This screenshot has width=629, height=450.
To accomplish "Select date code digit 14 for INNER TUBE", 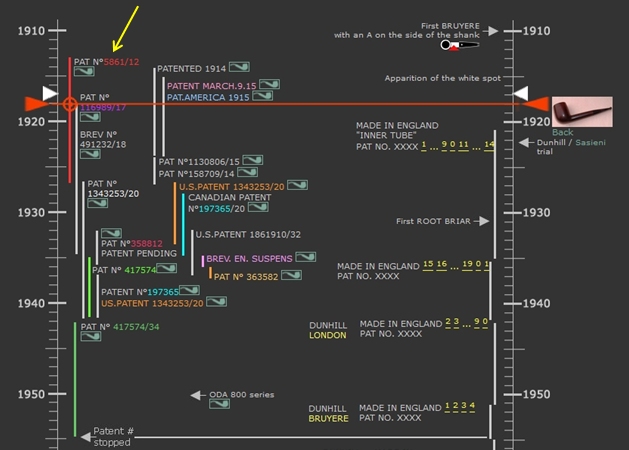I will pyautogui.click(x=489, y=145).
